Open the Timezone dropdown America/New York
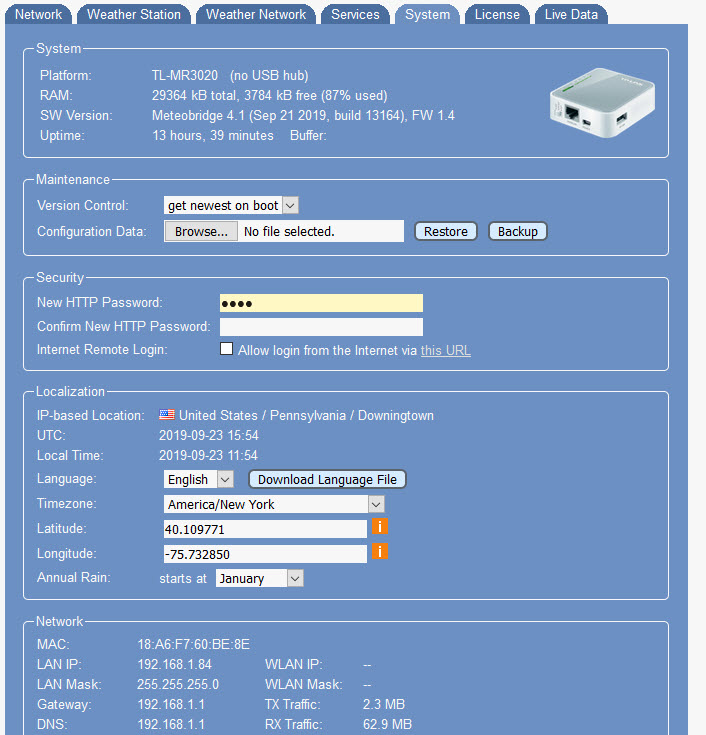Image resolution: width=706 pixels, height=735 pixels. click(x=274, y=504)
